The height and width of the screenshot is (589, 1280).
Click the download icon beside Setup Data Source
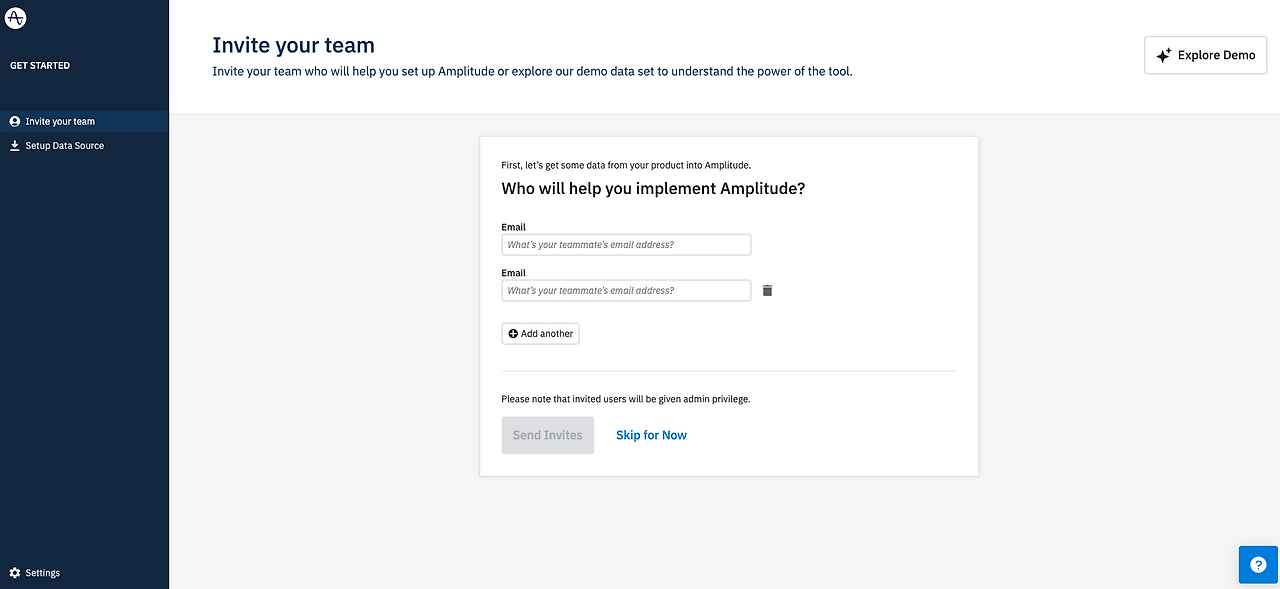coord(15,145)
